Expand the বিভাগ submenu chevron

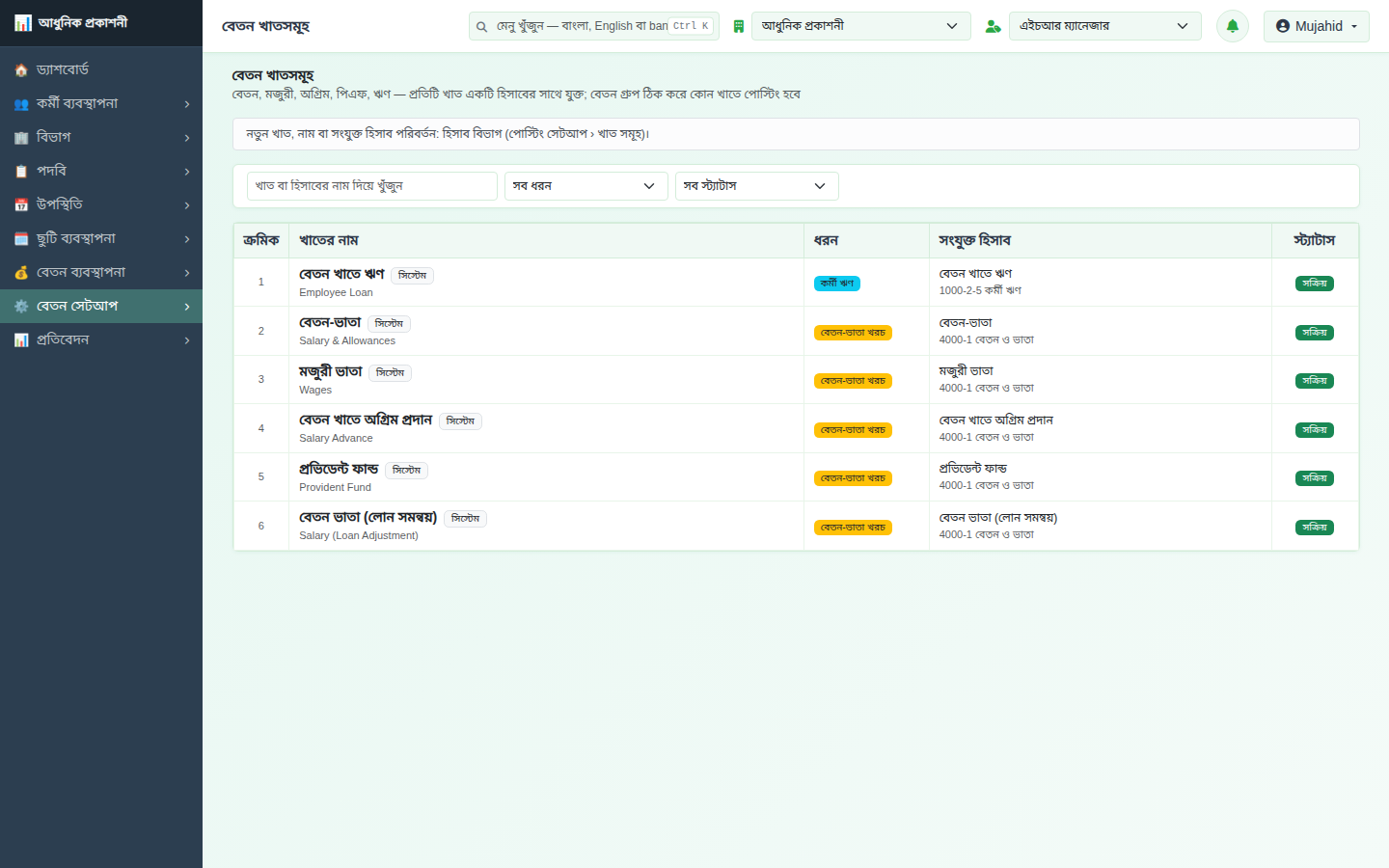[x=187, y=138]
